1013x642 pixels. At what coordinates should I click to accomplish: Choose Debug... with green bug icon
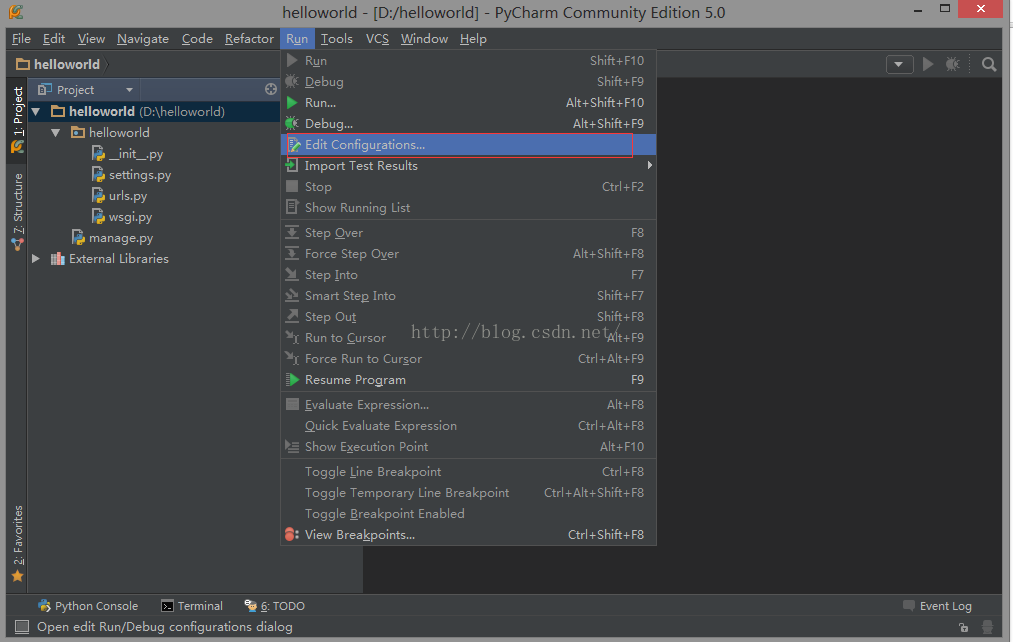468,123
